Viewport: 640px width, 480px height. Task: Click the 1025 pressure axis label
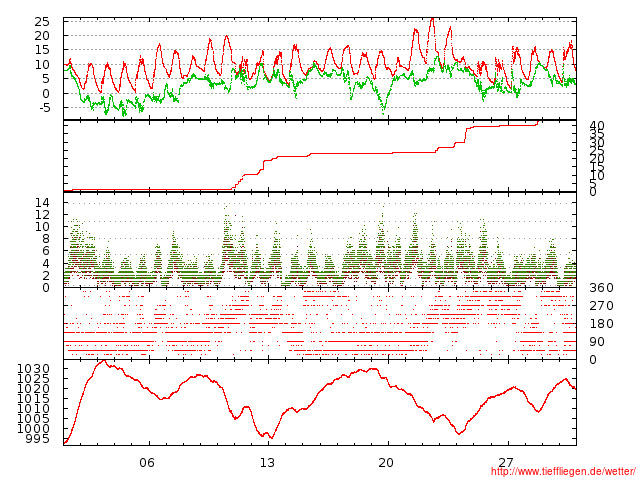click(x=33, y=378)
